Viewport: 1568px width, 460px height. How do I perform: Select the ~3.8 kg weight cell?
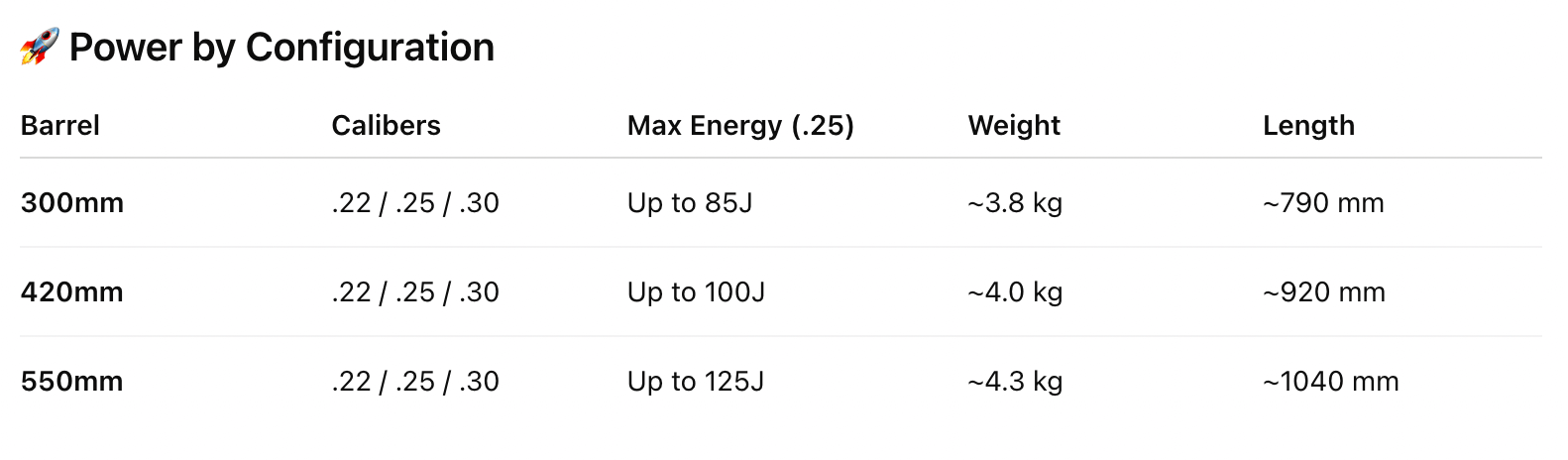point(1015,203)
